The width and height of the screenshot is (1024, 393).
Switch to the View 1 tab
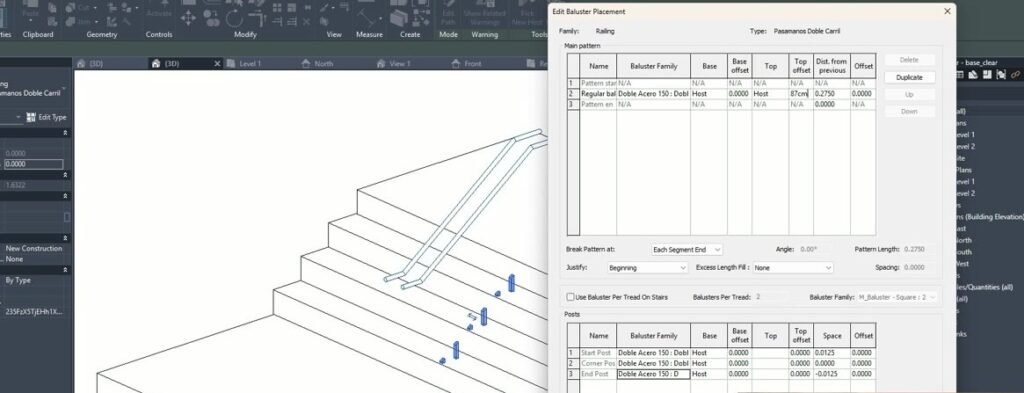(x=400, y=63)
